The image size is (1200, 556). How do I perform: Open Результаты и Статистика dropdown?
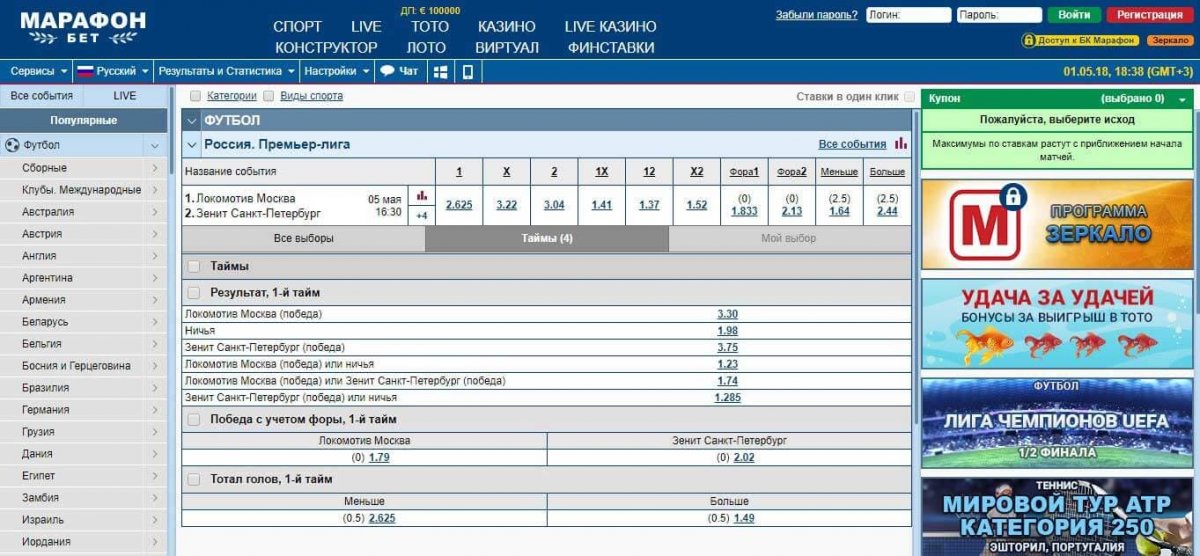tap(227, 72)
